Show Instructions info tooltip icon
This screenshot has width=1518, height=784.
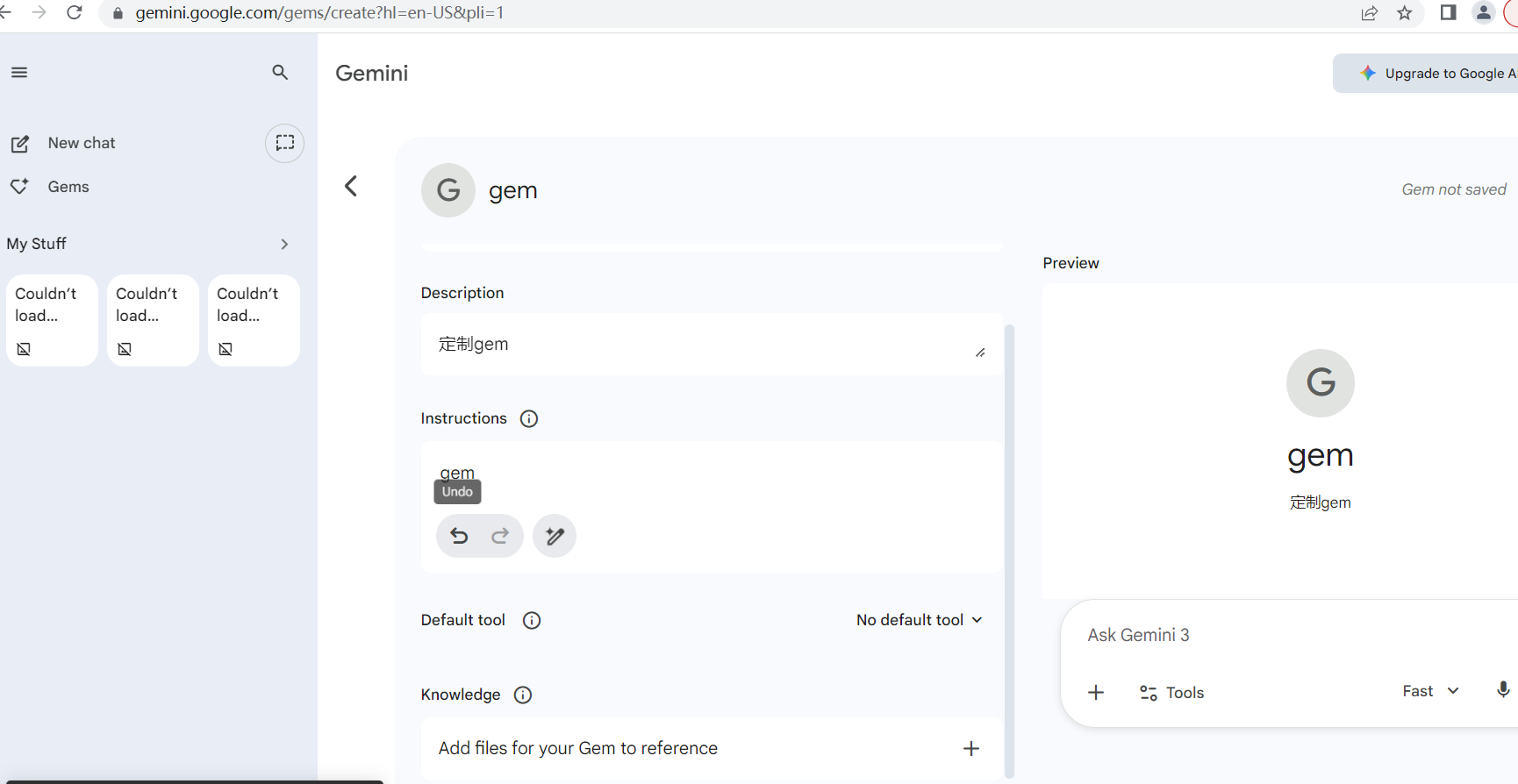pyautogui.click(x=529, y=418)
